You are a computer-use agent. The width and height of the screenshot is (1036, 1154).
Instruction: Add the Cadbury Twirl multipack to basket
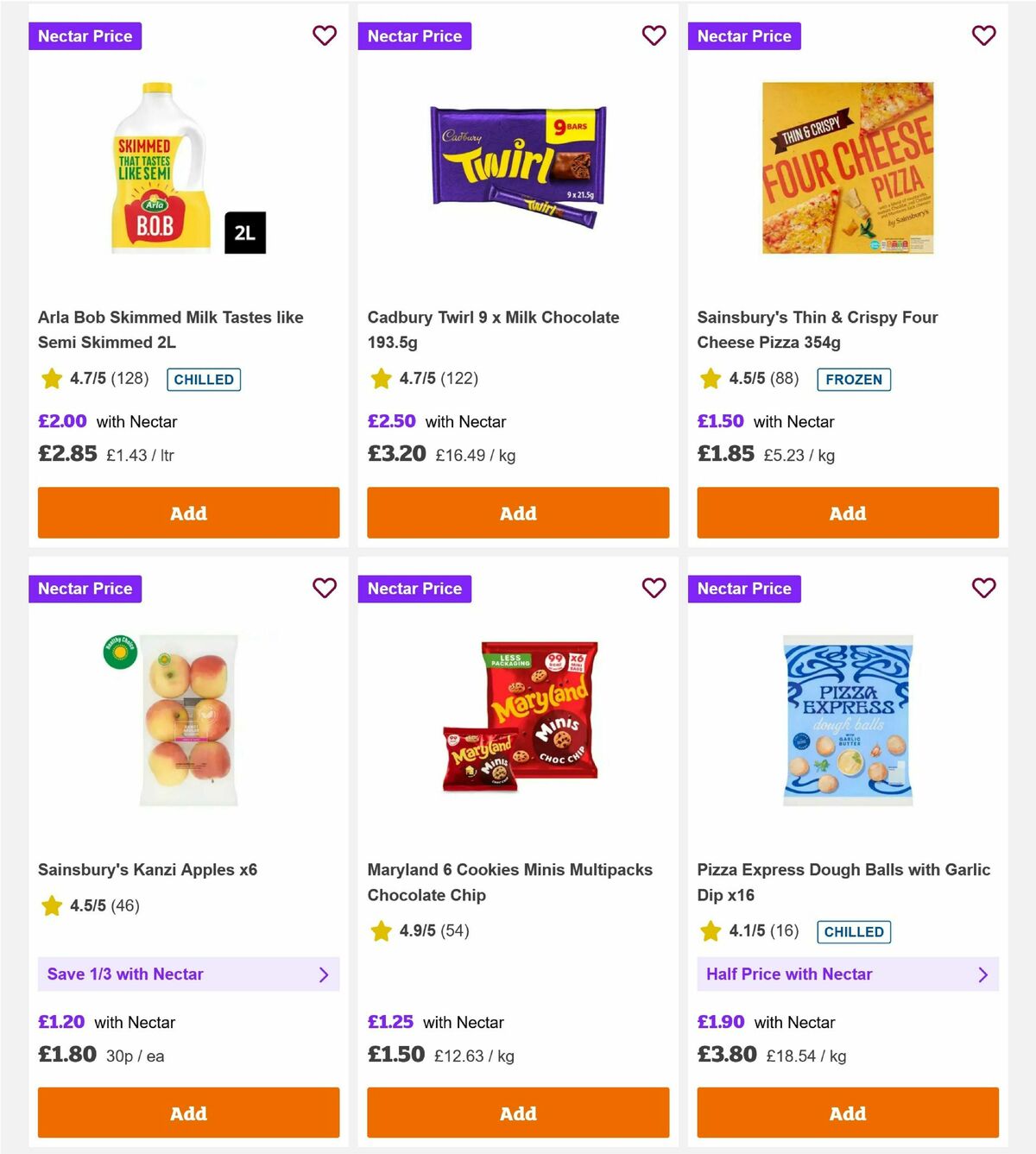click(x=517, y=513)
